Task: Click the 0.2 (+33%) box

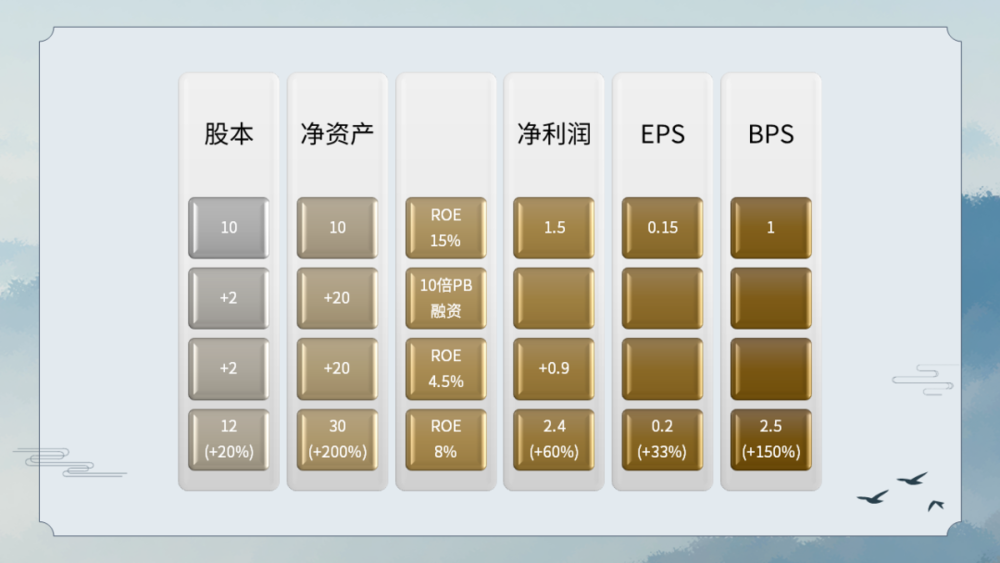Action: coord(662,439)
